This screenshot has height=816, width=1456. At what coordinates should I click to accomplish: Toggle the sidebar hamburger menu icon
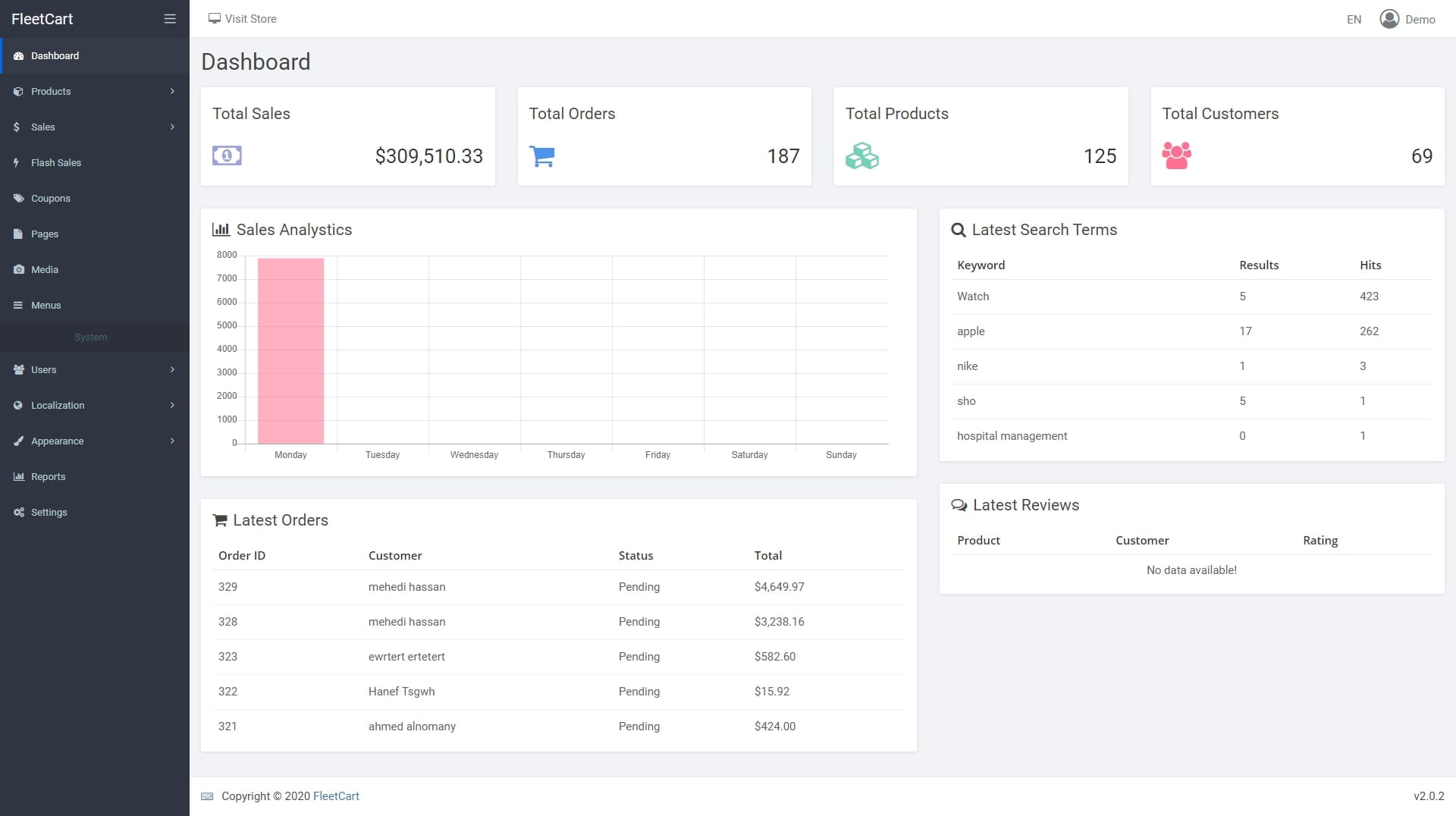click(170, 19)
